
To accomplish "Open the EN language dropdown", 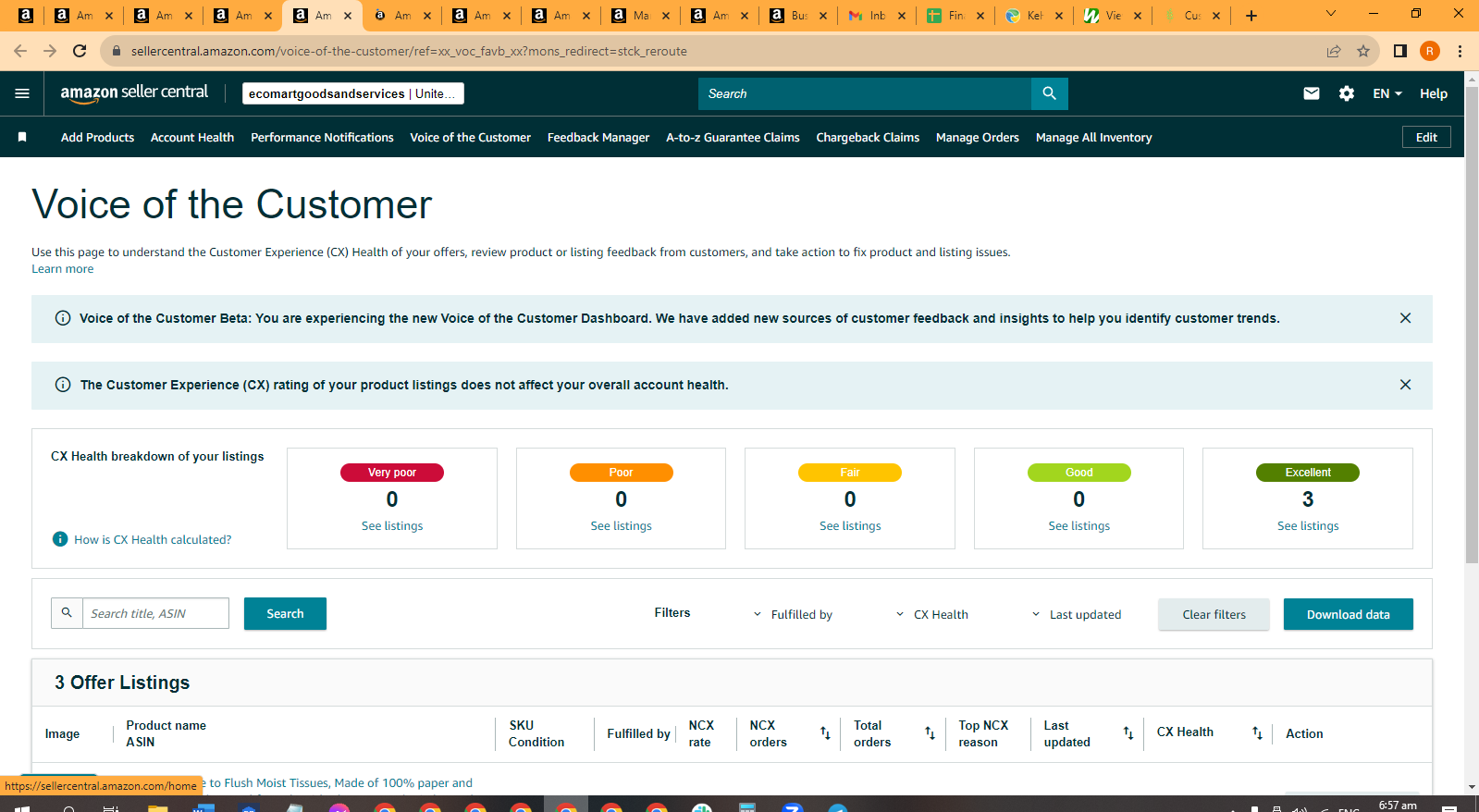I will click(1387, 93).
